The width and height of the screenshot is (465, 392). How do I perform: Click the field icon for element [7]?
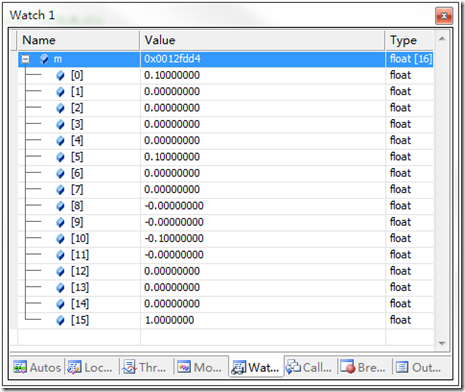(x=60, y=190)
